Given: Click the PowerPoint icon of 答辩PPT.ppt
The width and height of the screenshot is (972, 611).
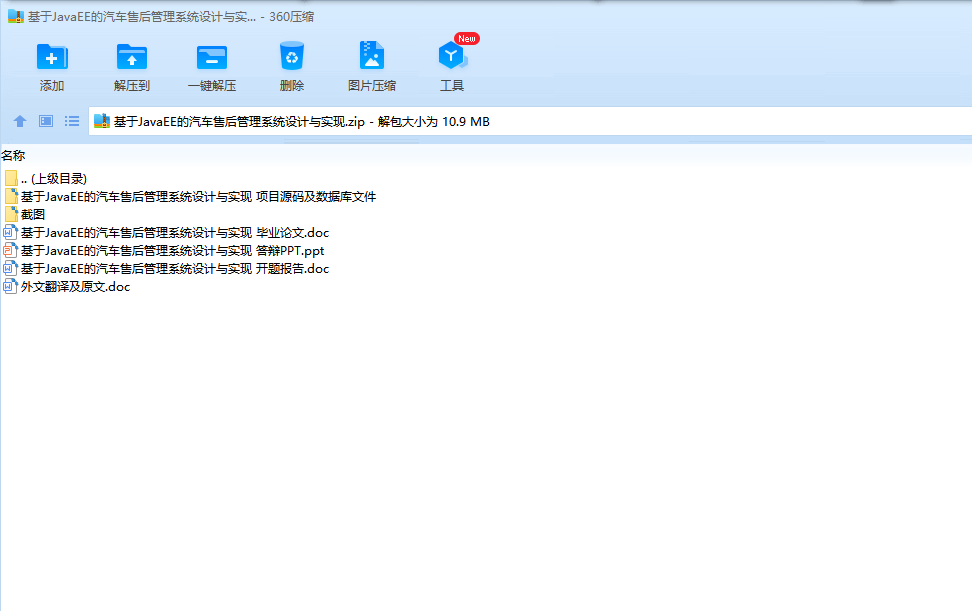Looking at the screenshot, I should coord(10,250).
